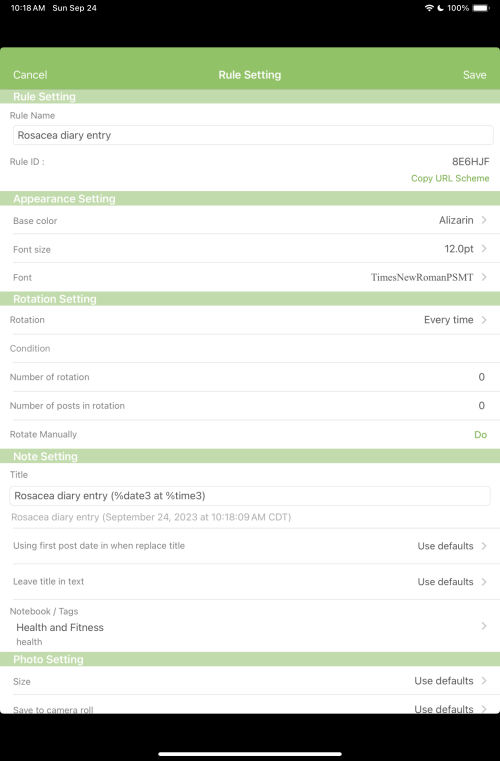Open the Font size chevron
The height and width of the screenshot is (761, 500).
484,248
